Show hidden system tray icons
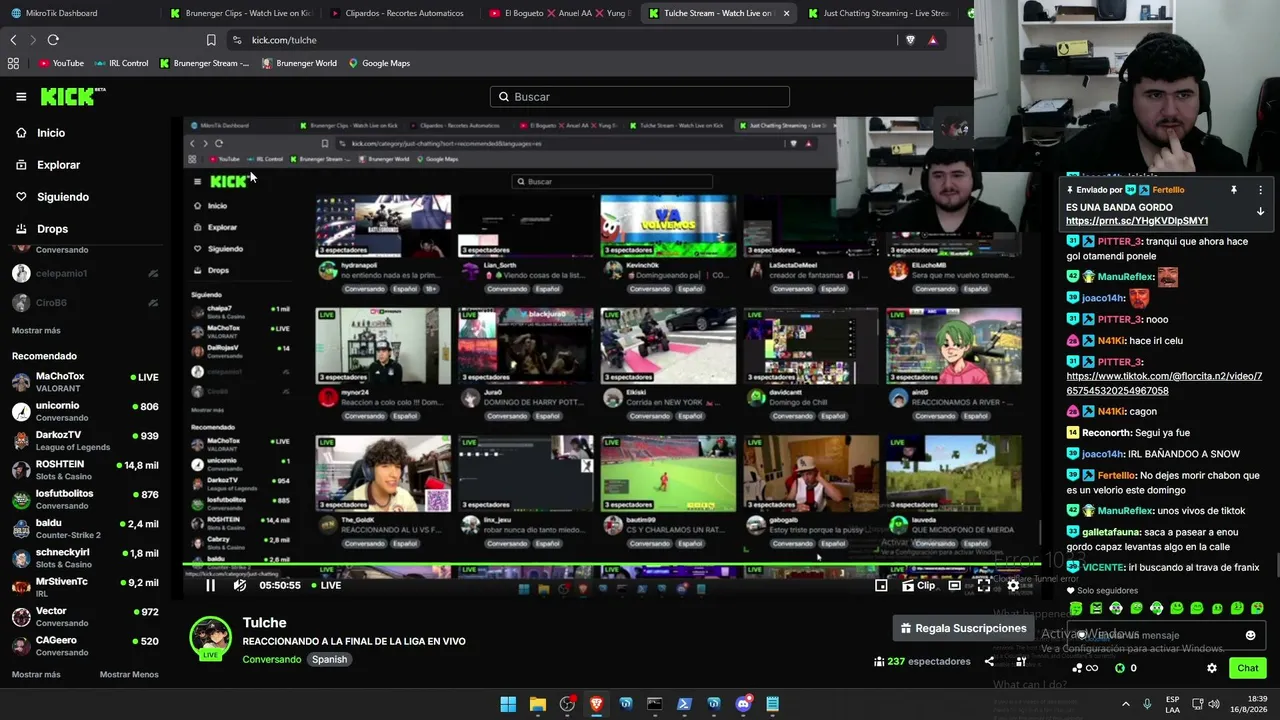Viewport: 1280px width, 720px height. pyautogui.click(x=1128, y=704)
